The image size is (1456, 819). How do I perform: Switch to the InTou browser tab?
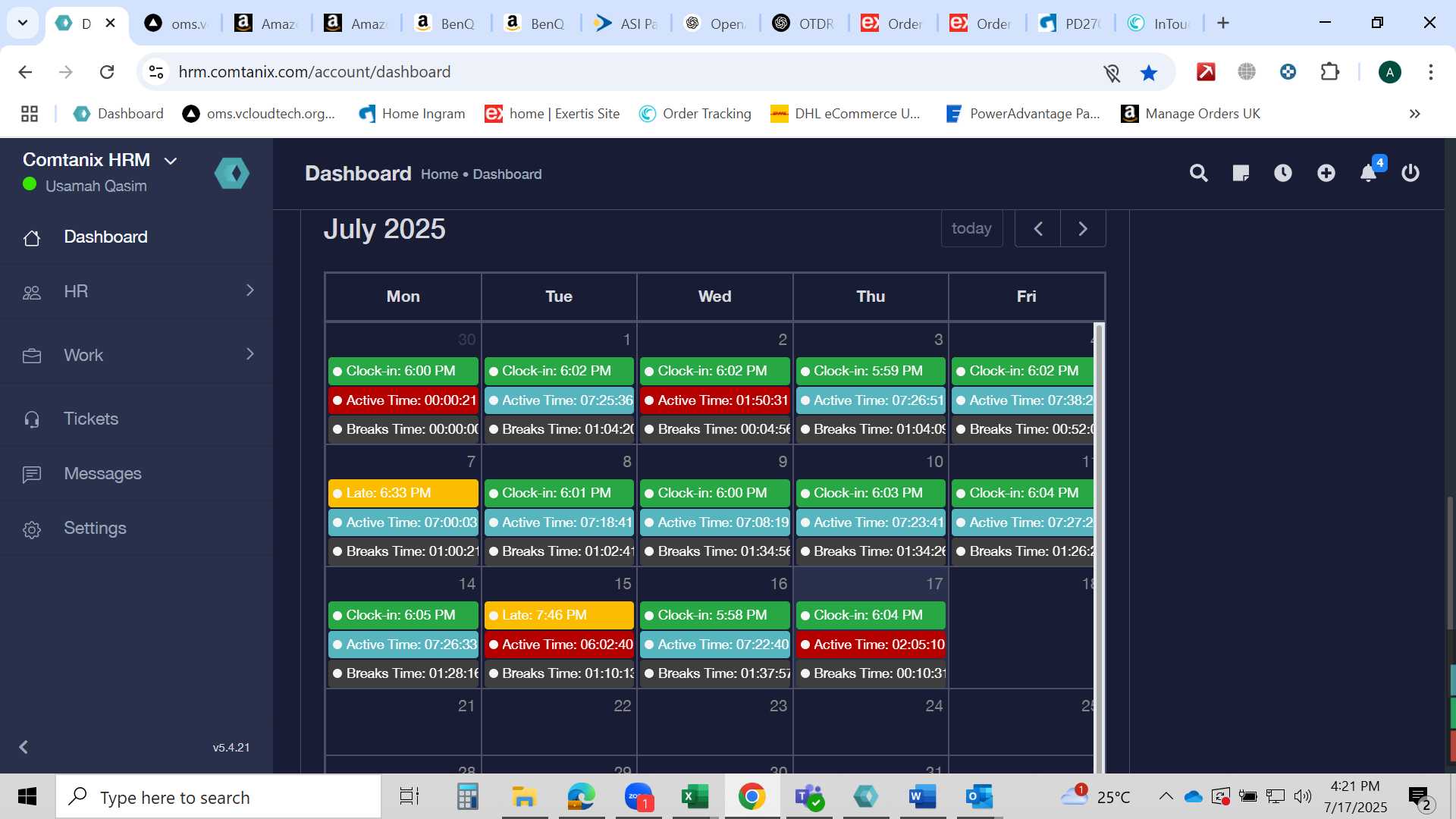coord(1159,24)
